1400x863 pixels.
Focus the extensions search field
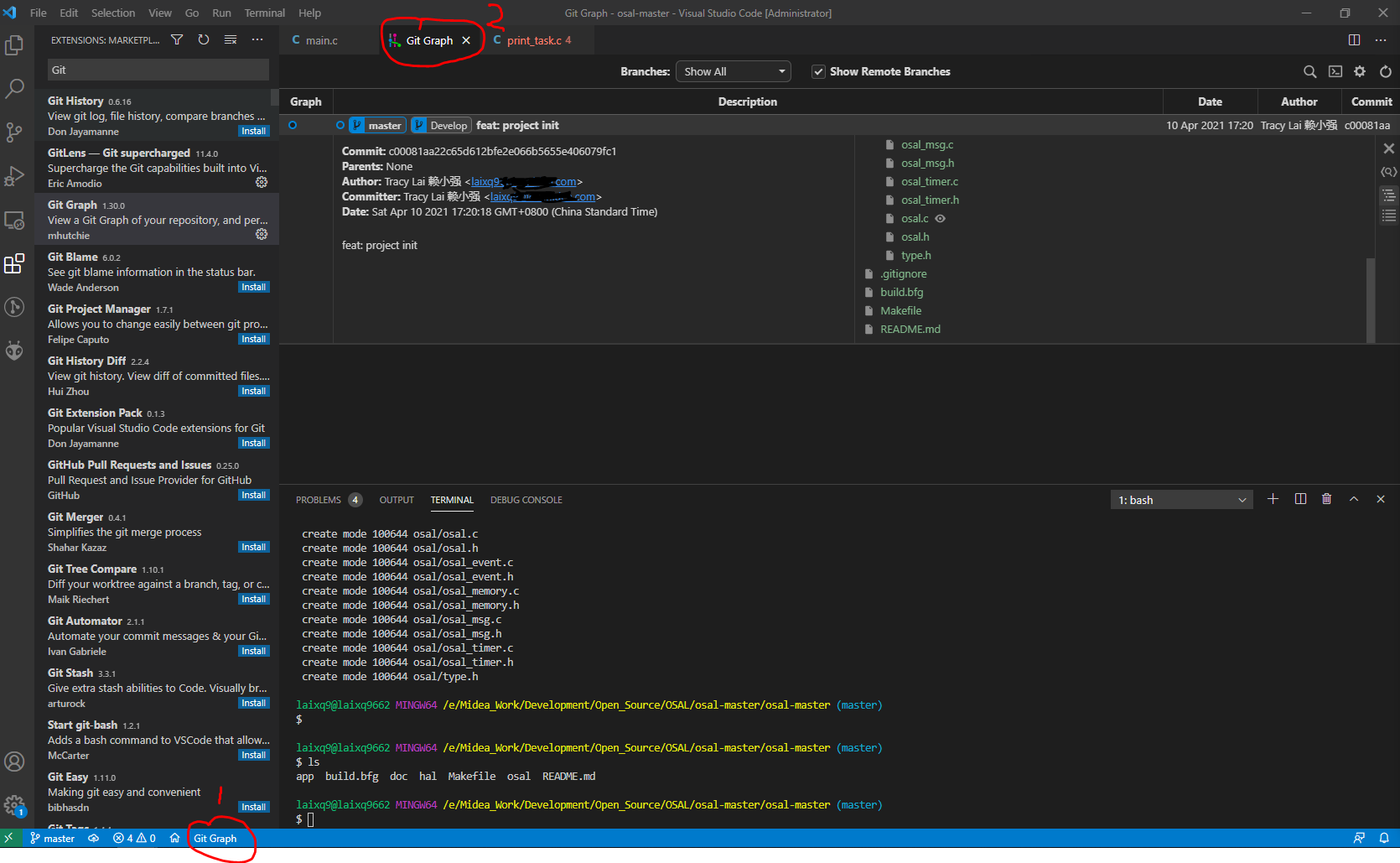tap(158, 70)
